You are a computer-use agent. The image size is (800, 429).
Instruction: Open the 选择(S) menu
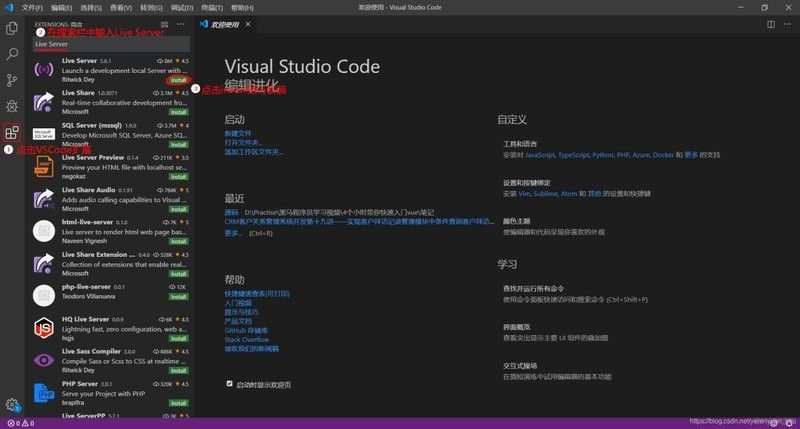(91, 8)
